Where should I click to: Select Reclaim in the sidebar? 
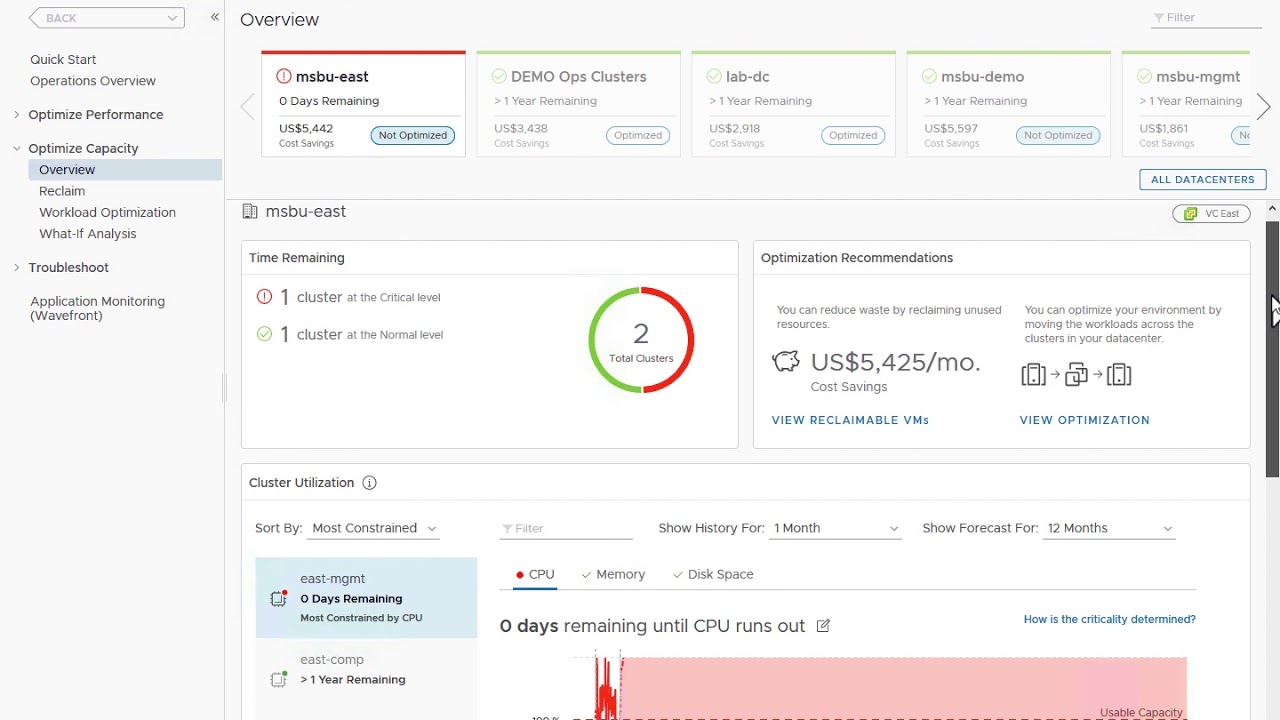(61, 191)
